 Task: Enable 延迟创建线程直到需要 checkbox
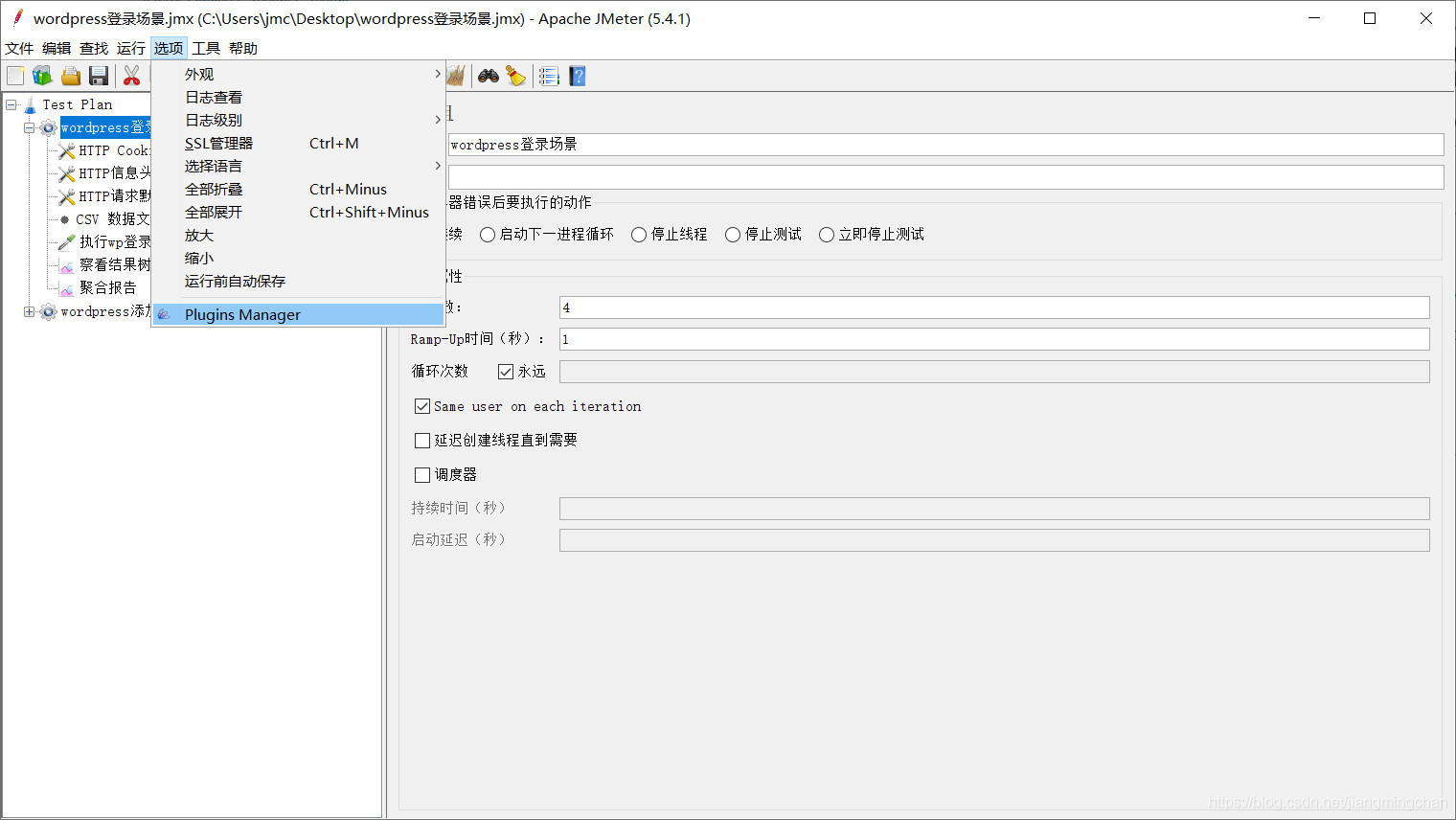tap(421, 441)
